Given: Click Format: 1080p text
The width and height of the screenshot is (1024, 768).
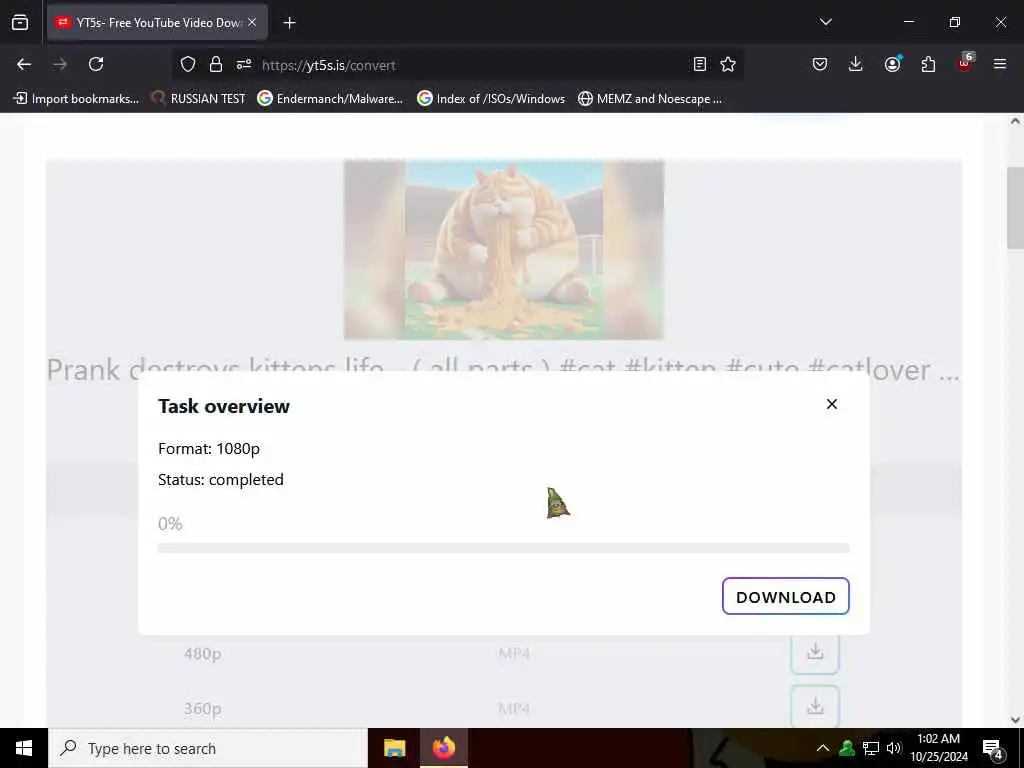Looking at the screenshot, I should click(209, 449).
